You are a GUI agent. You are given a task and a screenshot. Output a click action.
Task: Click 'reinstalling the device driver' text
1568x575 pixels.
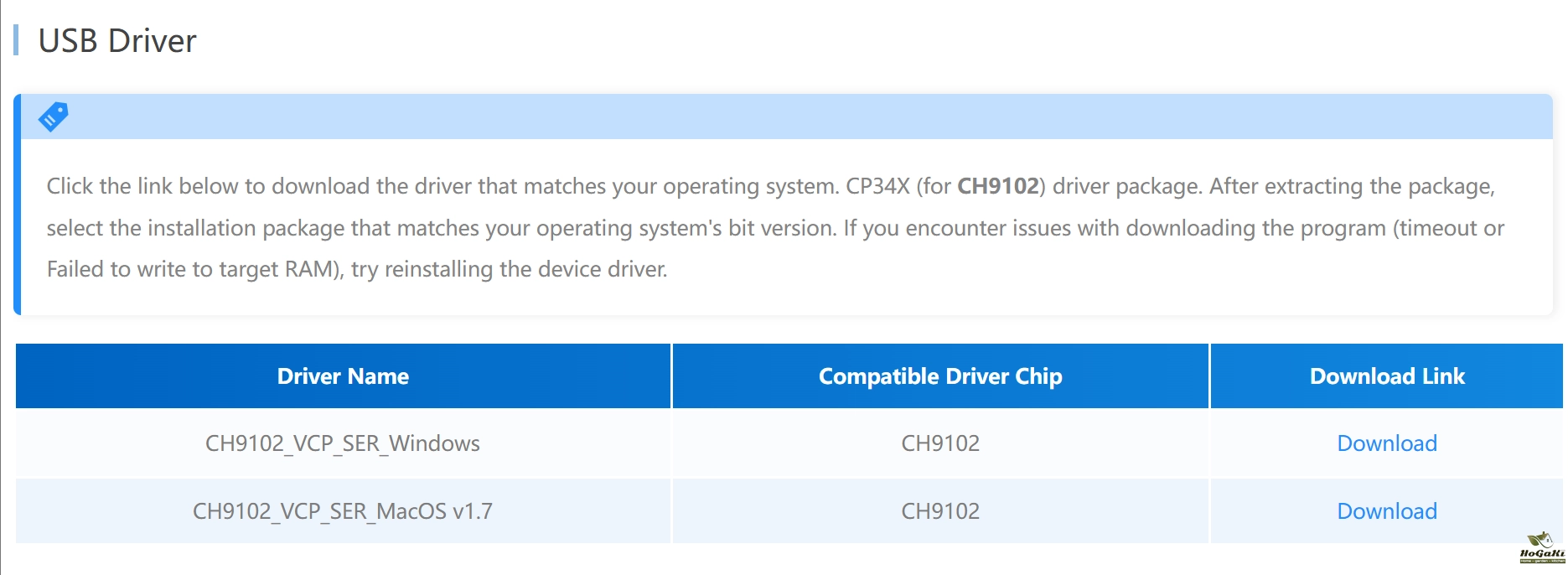(525, 269)
